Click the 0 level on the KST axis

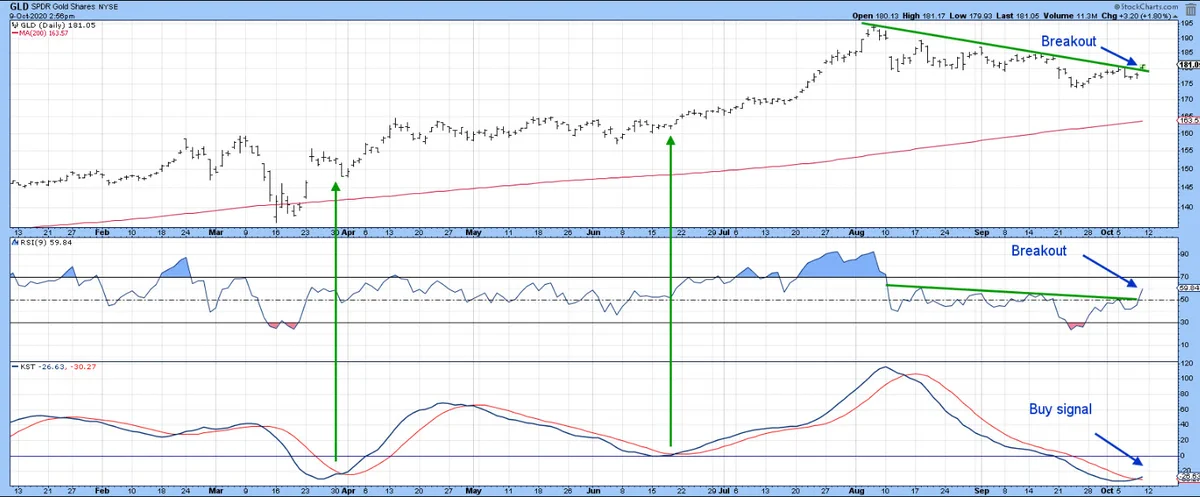[x=1183, y=457]
